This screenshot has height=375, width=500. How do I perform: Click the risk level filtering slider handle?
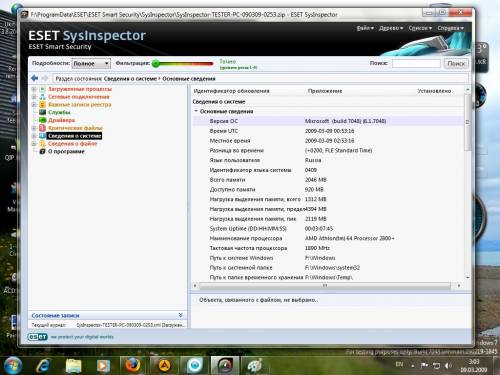[x=156, y=63]
